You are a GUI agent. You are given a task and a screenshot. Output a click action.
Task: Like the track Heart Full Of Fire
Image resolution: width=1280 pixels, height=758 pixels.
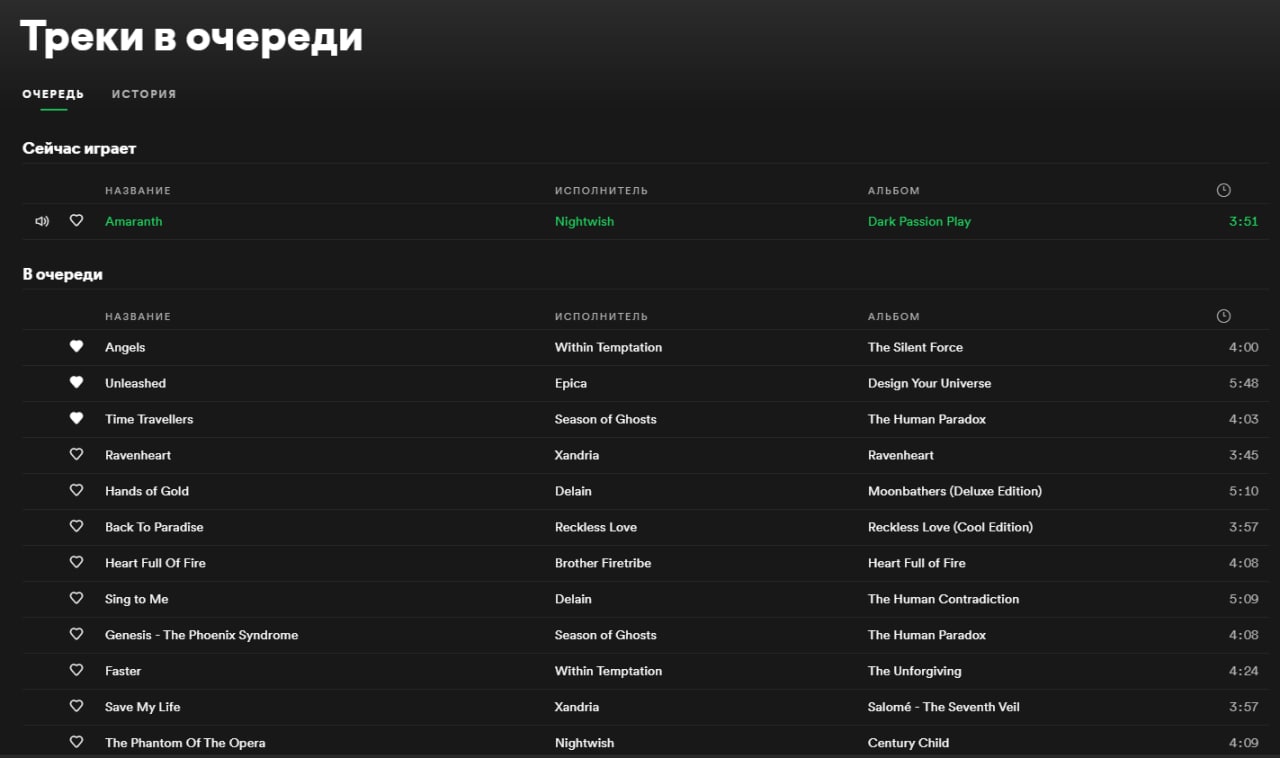(x=76, y=563)
